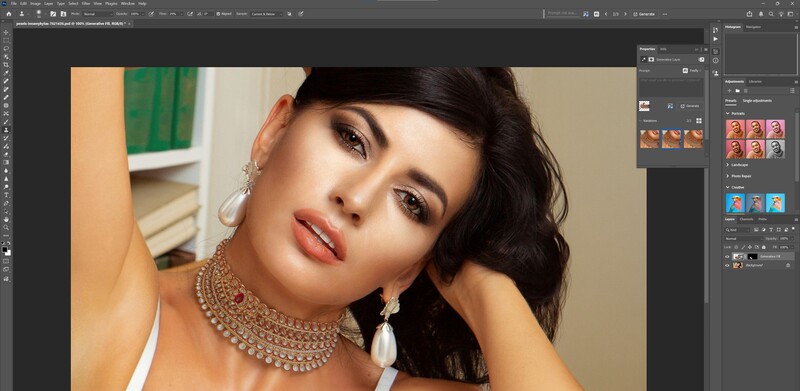800x391 pixels.
Task: Toggle lock transparent pixels icon
Action: (x=736, y=247)
